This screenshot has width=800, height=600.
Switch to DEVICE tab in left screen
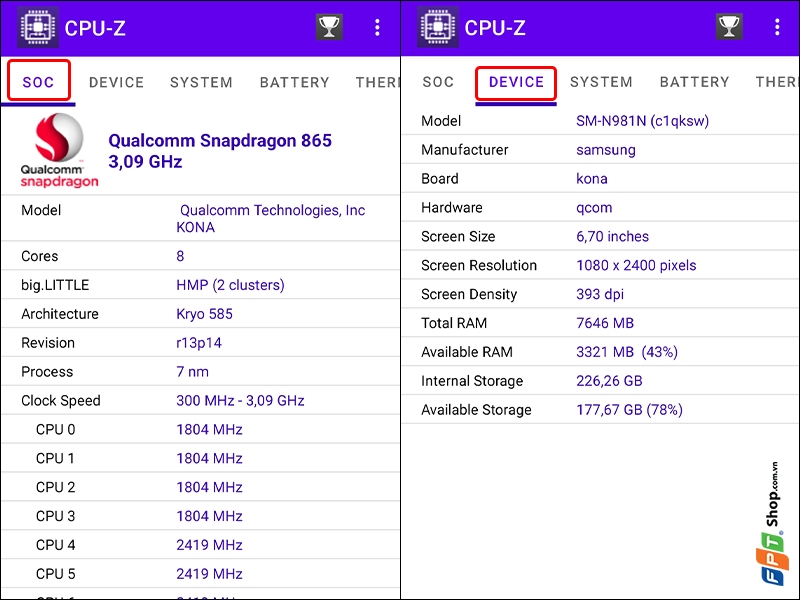pos(116,82)
